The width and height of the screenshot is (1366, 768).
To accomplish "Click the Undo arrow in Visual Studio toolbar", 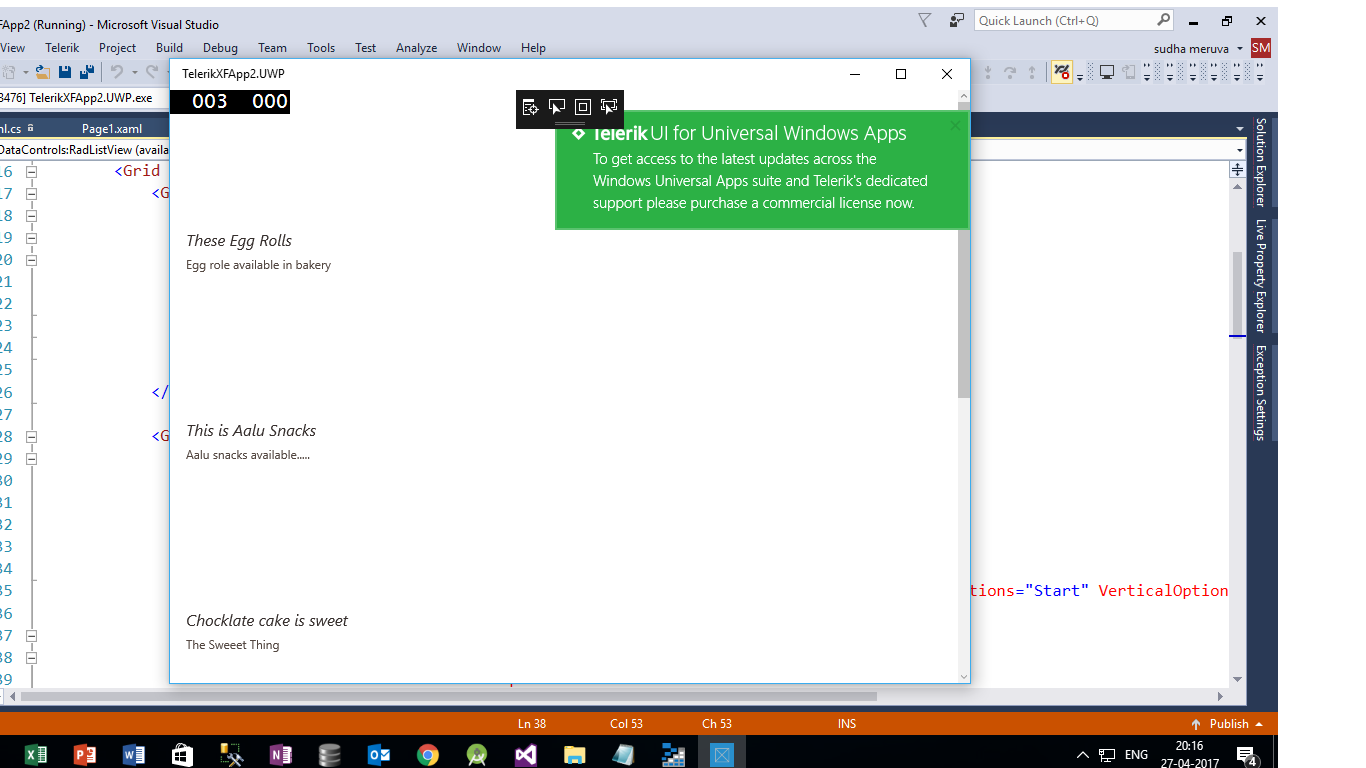I will click(116, 72).
